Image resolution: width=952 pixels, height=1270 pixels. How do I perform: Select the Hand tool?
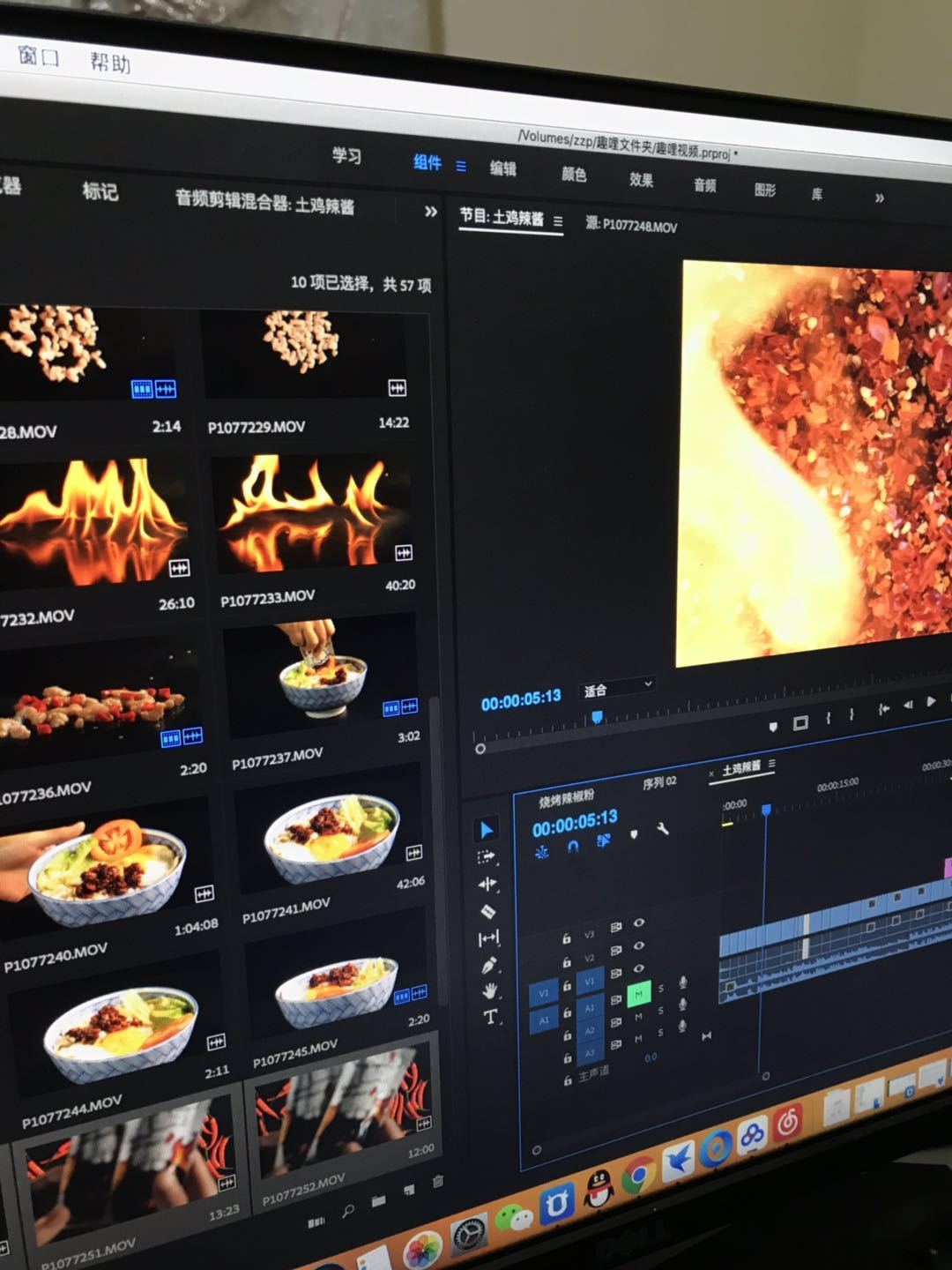491,990
